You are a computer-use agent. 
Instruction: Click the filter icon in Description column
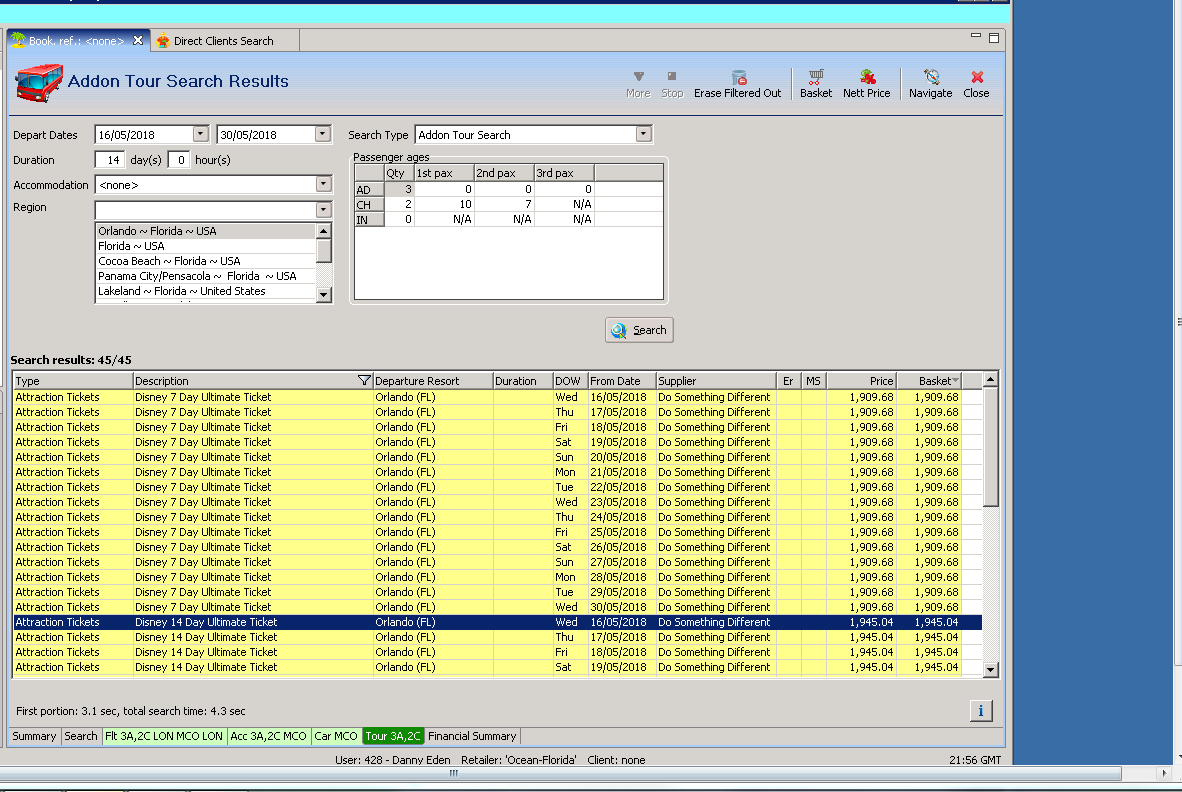point(364,381)
